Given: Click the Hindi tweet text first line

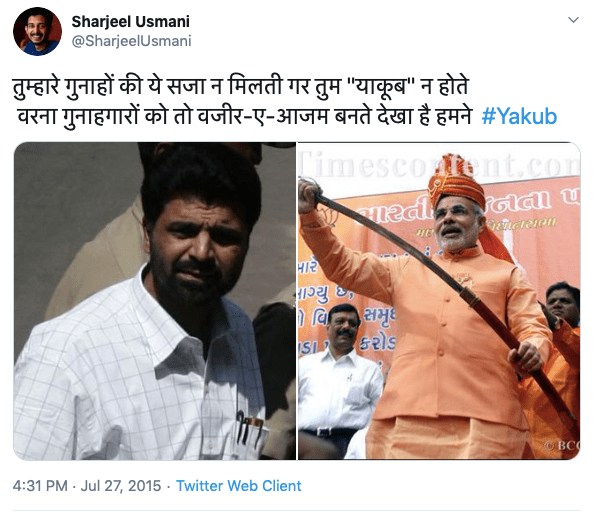Looking at the screenshot, I should pos(241,87).
